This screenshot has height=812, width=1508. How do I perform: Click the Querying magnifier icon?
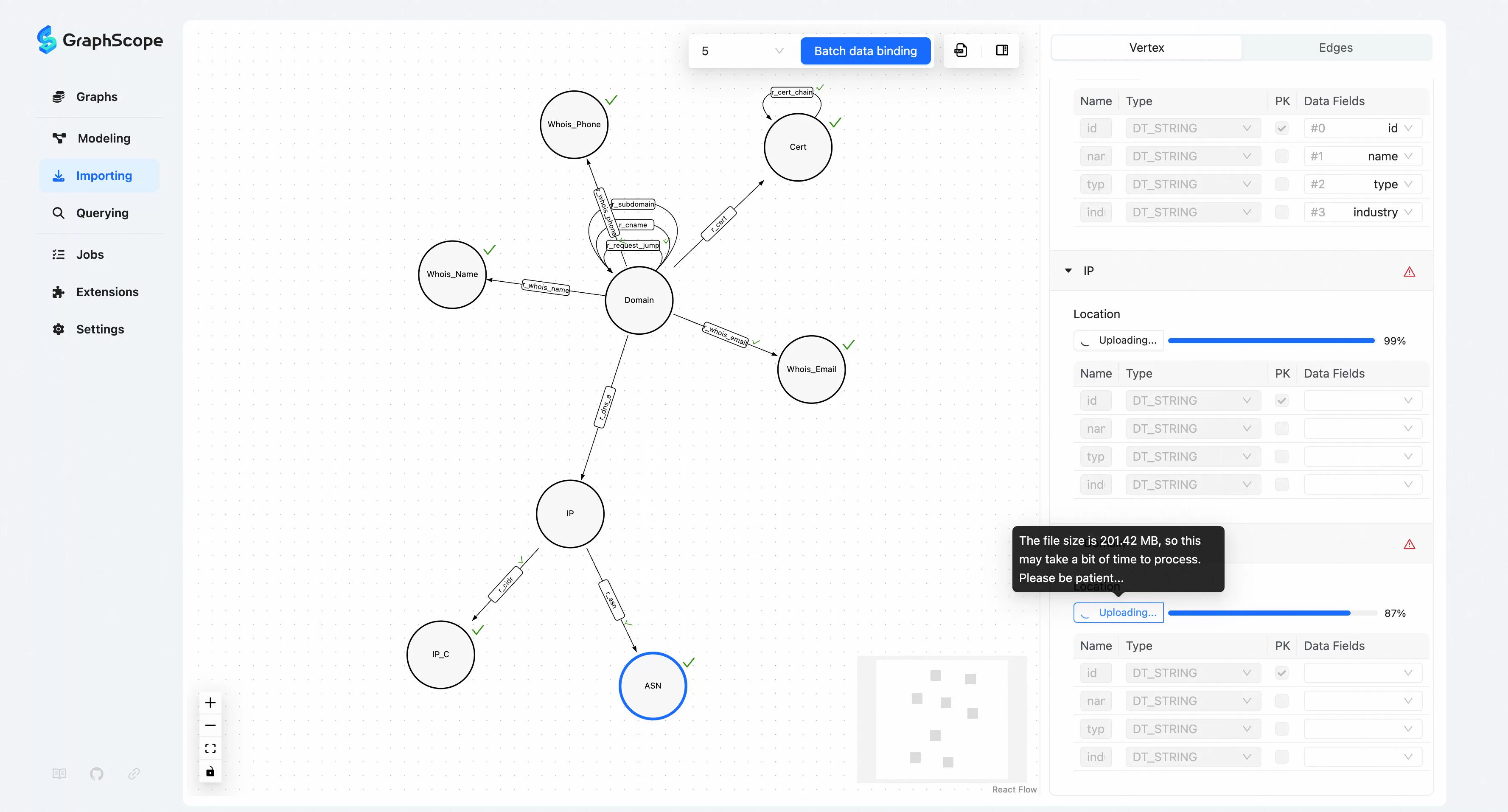tap(59, 213)
